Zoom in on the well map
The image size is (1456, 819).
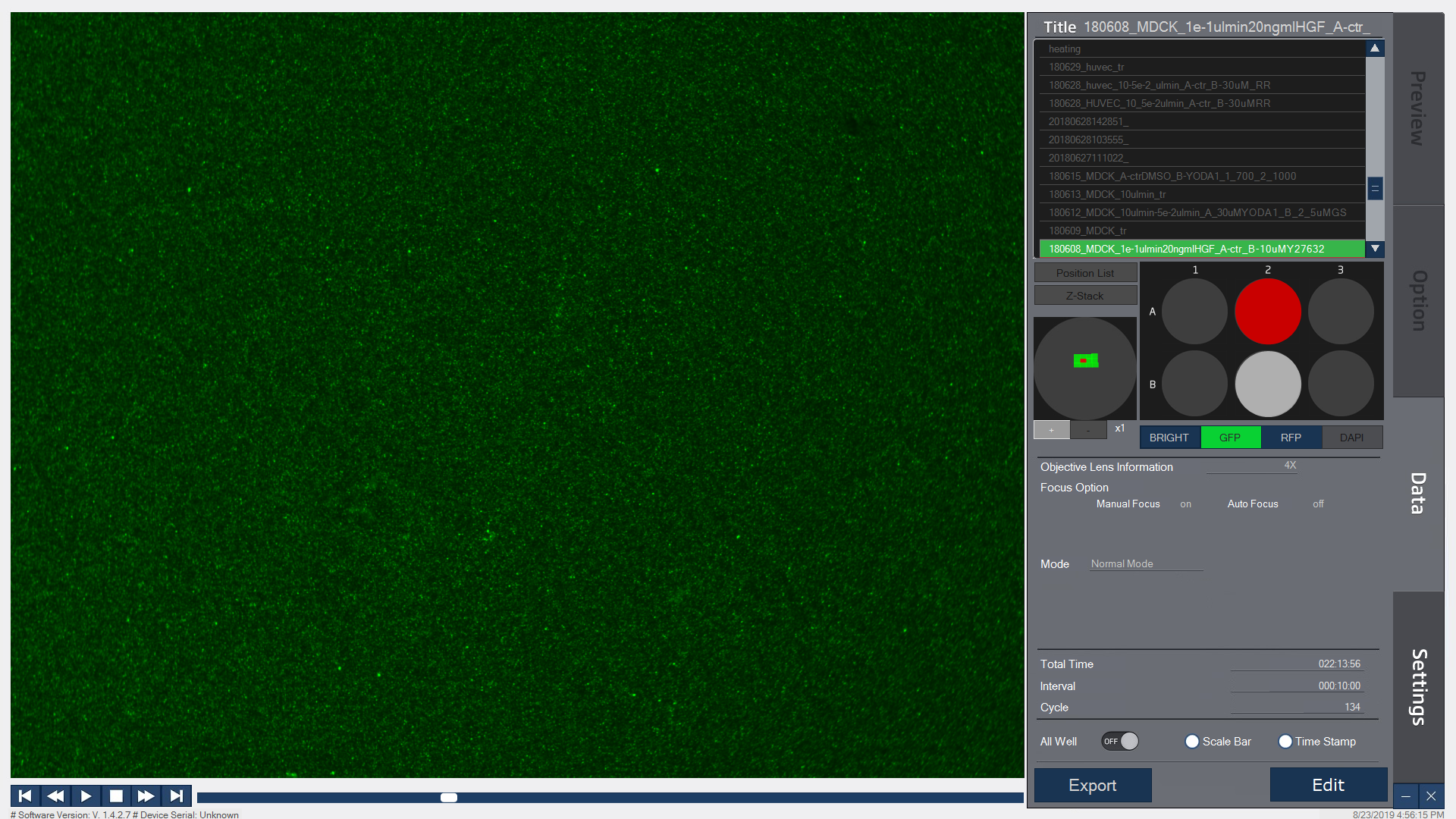(x=1051, y=430)
